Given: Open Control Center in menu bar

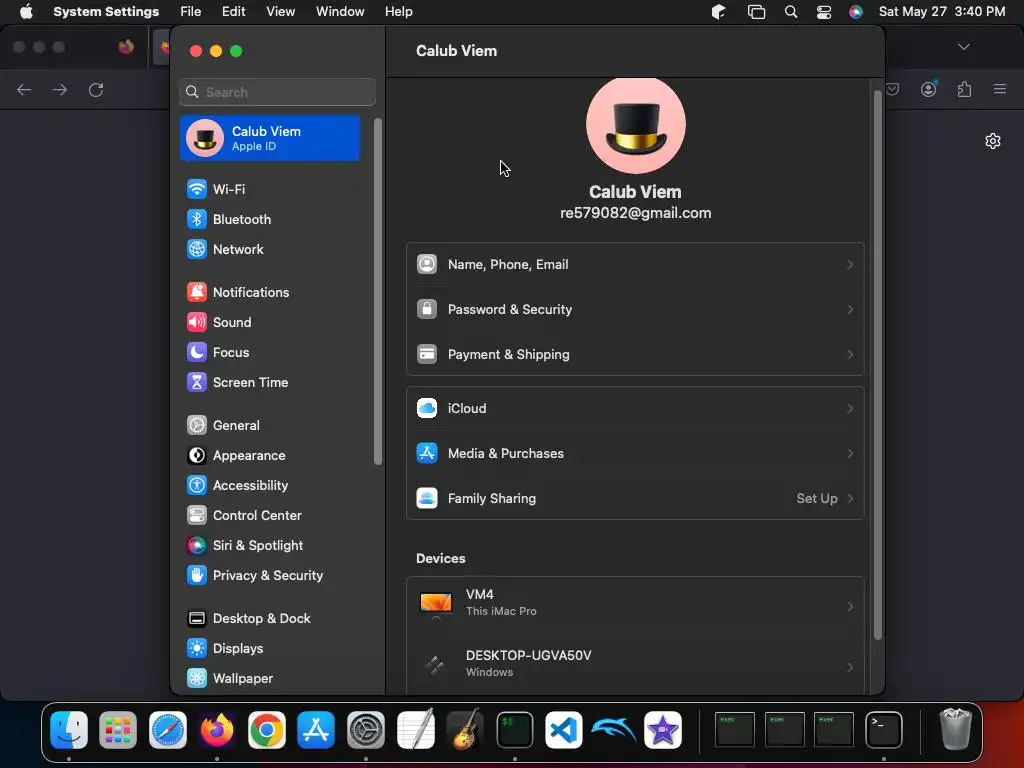Looking at the screenshot, I should [824, 12].
